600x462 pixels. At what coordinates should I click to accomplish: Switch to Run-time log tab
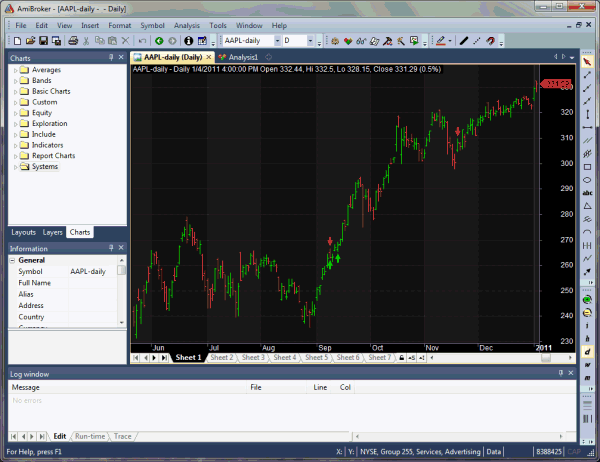[90, 436]
